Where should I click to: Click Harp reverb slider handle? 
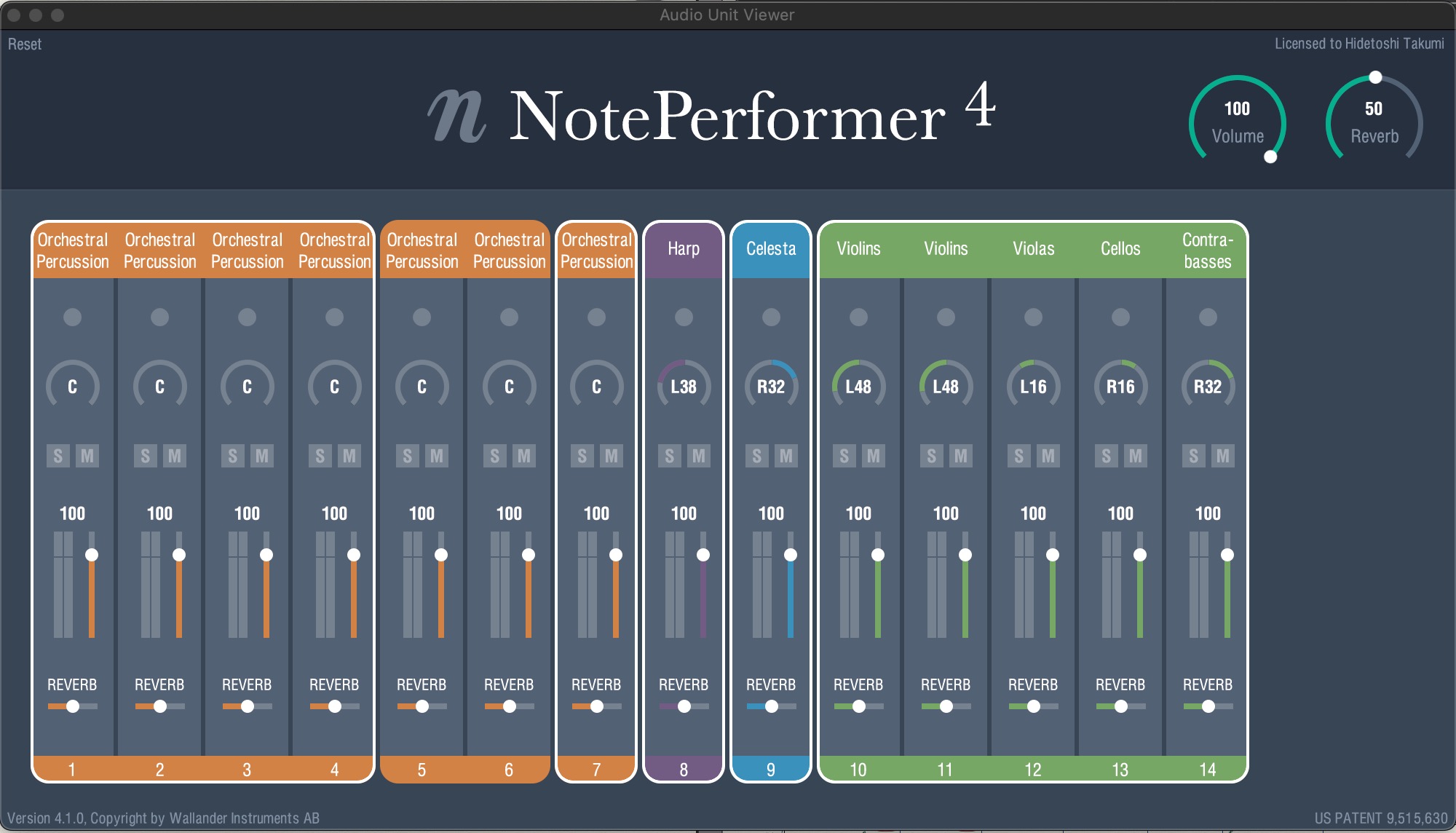(684, 706)
